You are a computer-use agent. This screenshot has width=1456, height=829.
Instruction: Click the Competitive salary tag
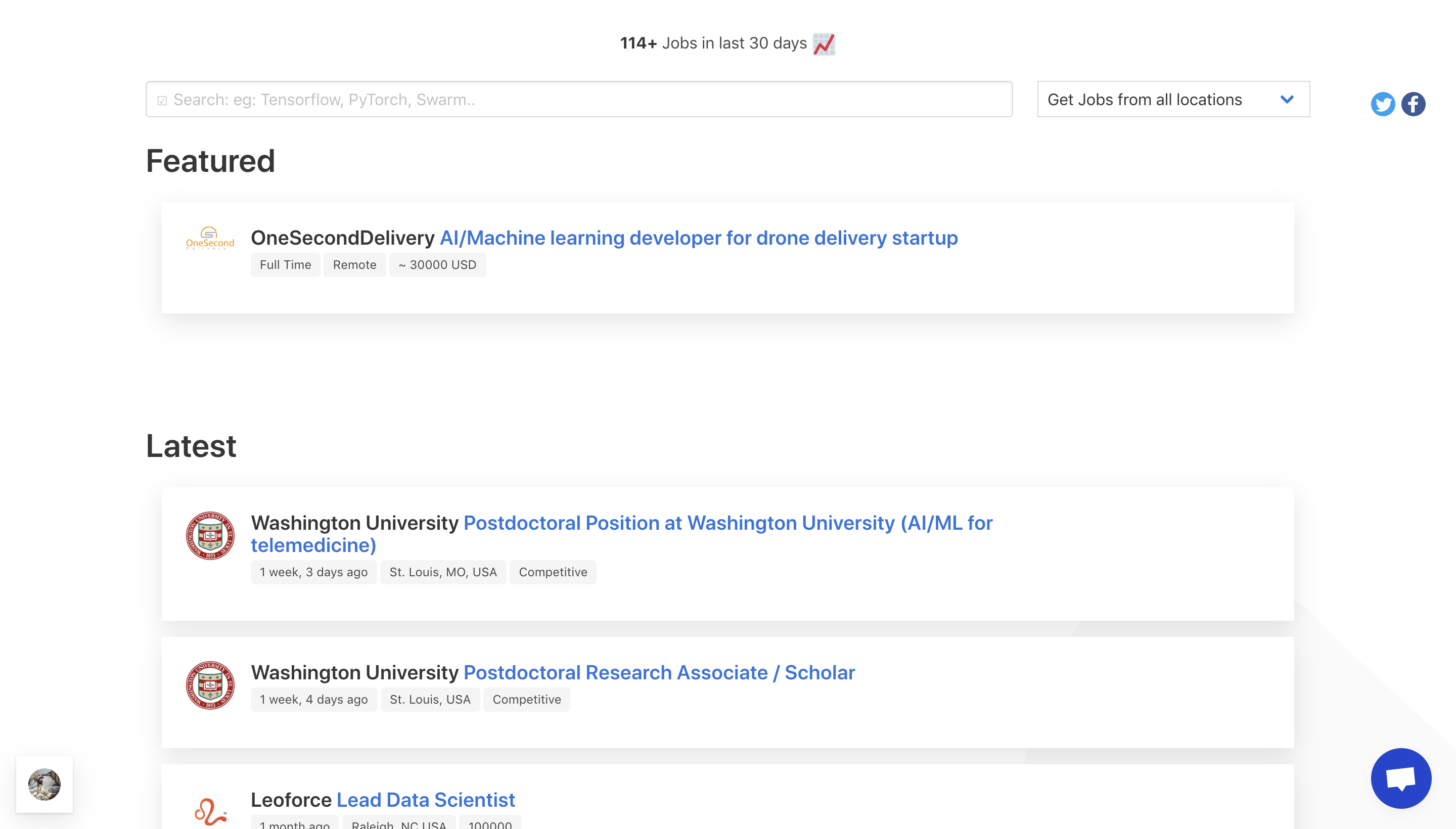click(553, 572)
